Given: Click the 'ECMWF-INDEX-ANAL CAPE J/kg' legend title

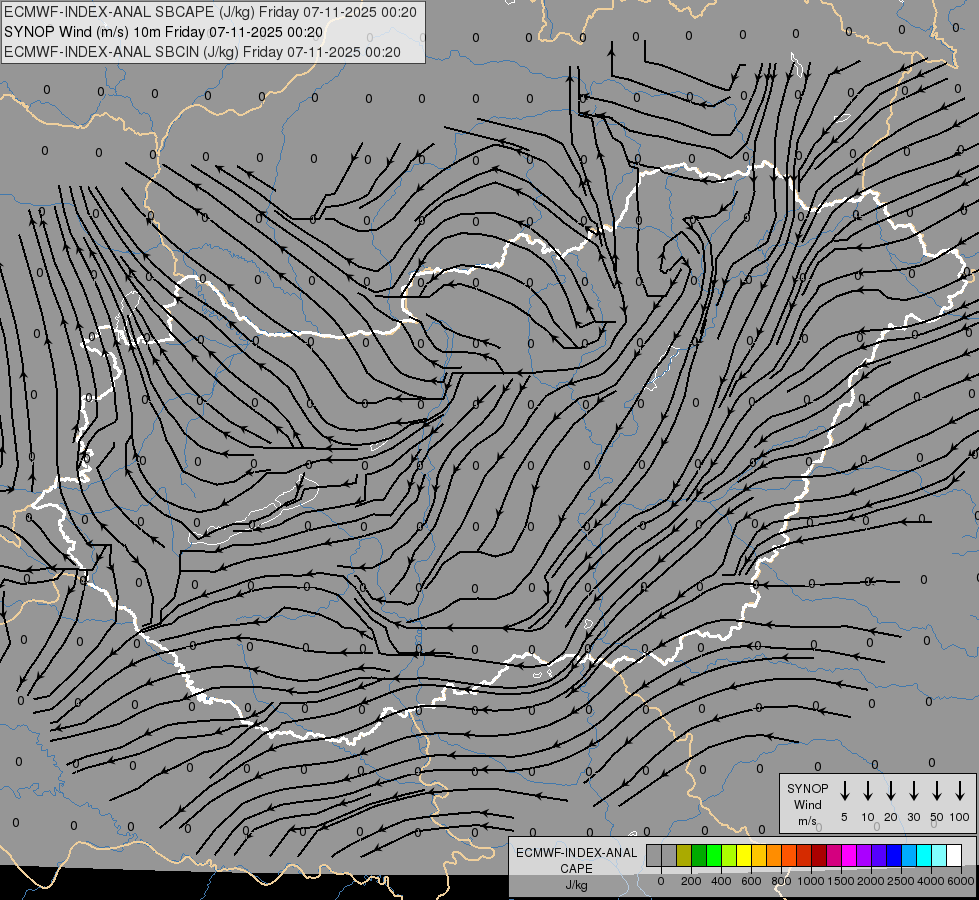Looking at the screenshot, I should 576,868.
